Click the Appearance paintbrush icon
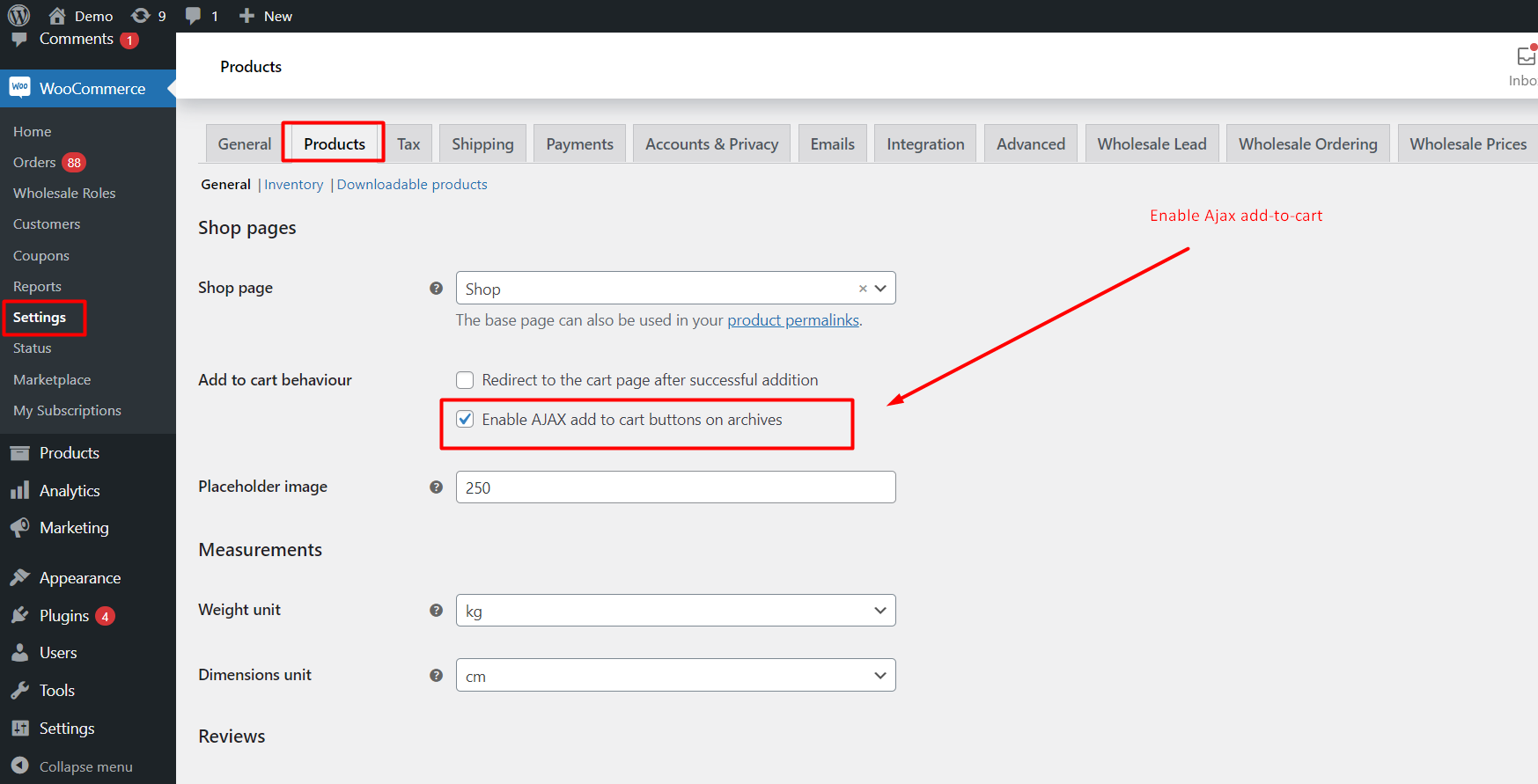Screen dimensions: 1538x784 19,577
